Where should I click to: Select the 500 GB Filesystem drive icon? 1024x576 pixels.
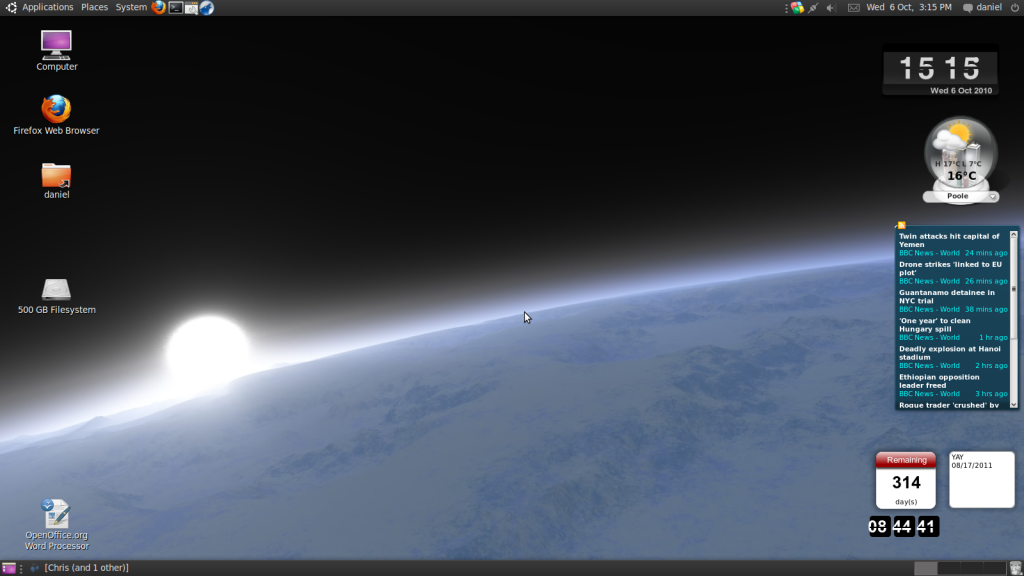click(x=57, y=296)
